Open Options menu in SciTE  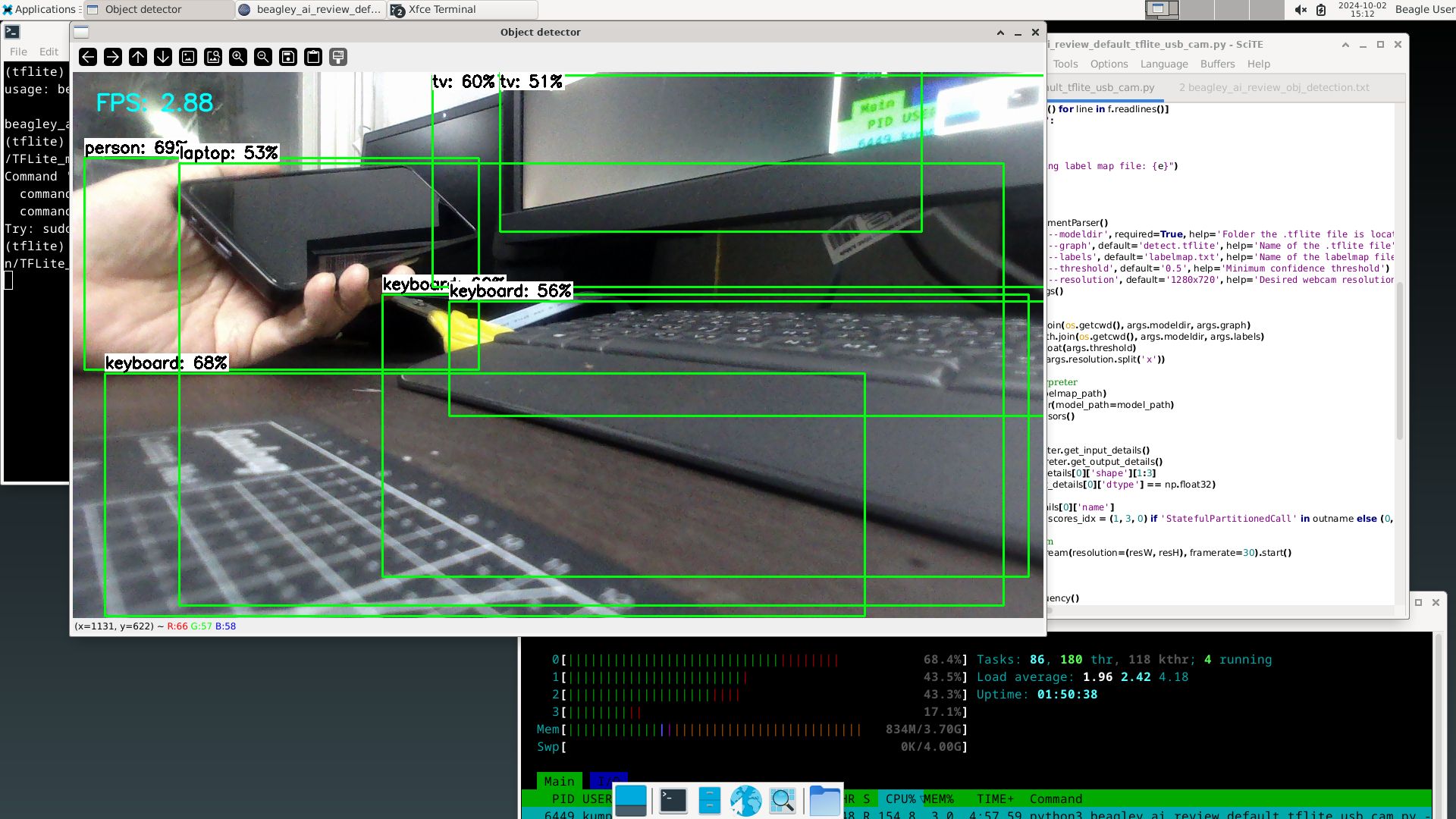(x=1109, y=64)
